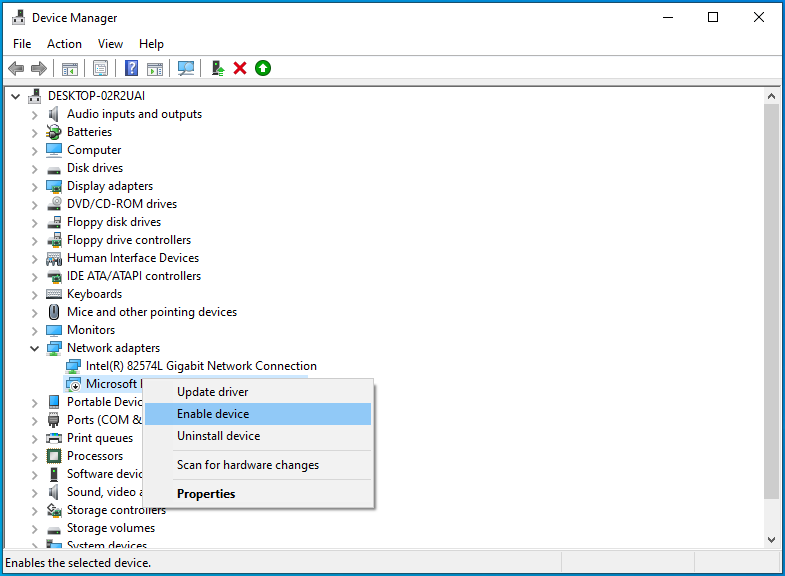Click the Keyboards icon

pos(54,294)
